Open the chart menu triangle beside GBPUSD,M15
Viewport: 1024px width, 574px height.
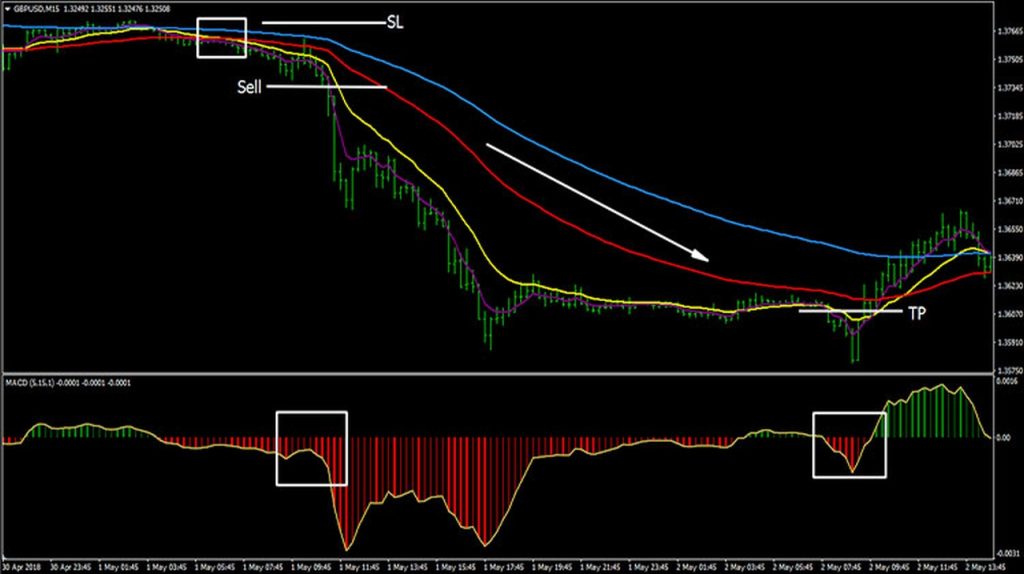pyautogui.click(x=8, y=9)
